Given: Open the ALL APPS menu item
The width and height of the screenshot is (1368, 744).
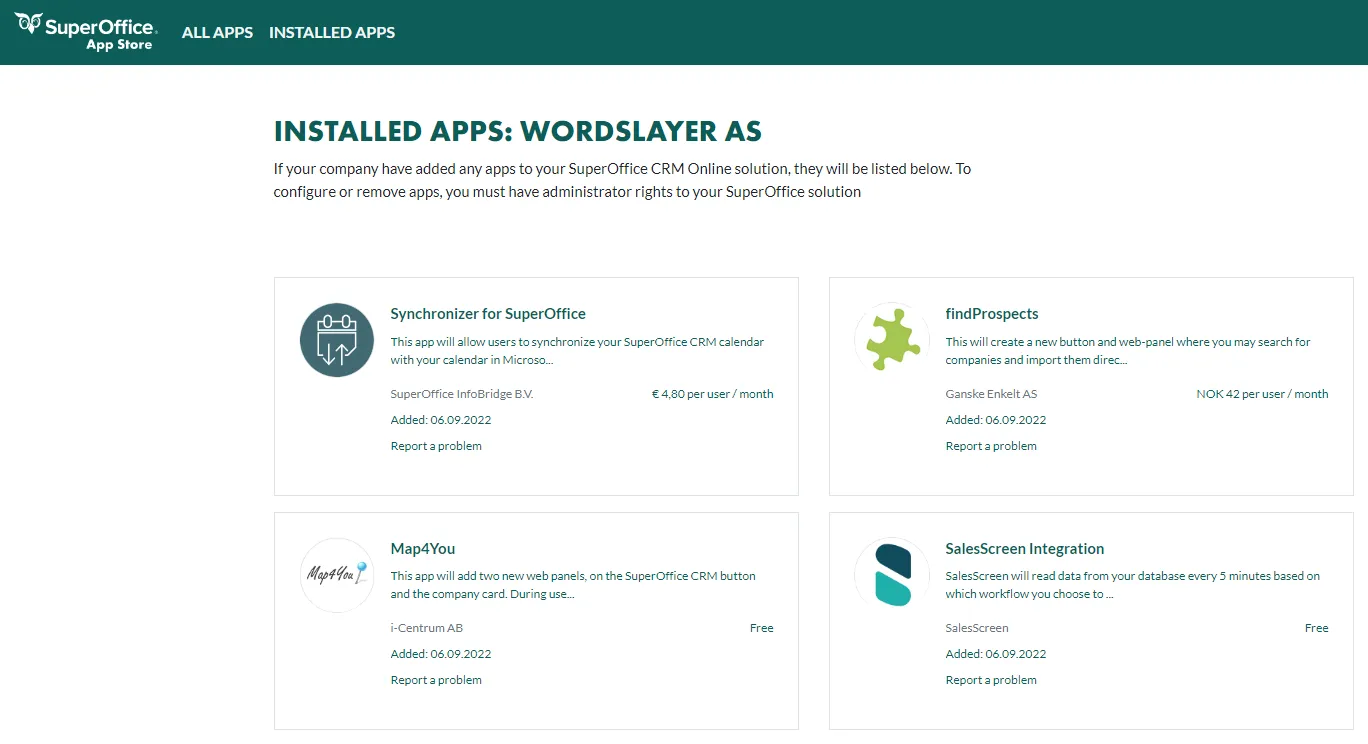Looking at the screenshot, I should (217, 33).
